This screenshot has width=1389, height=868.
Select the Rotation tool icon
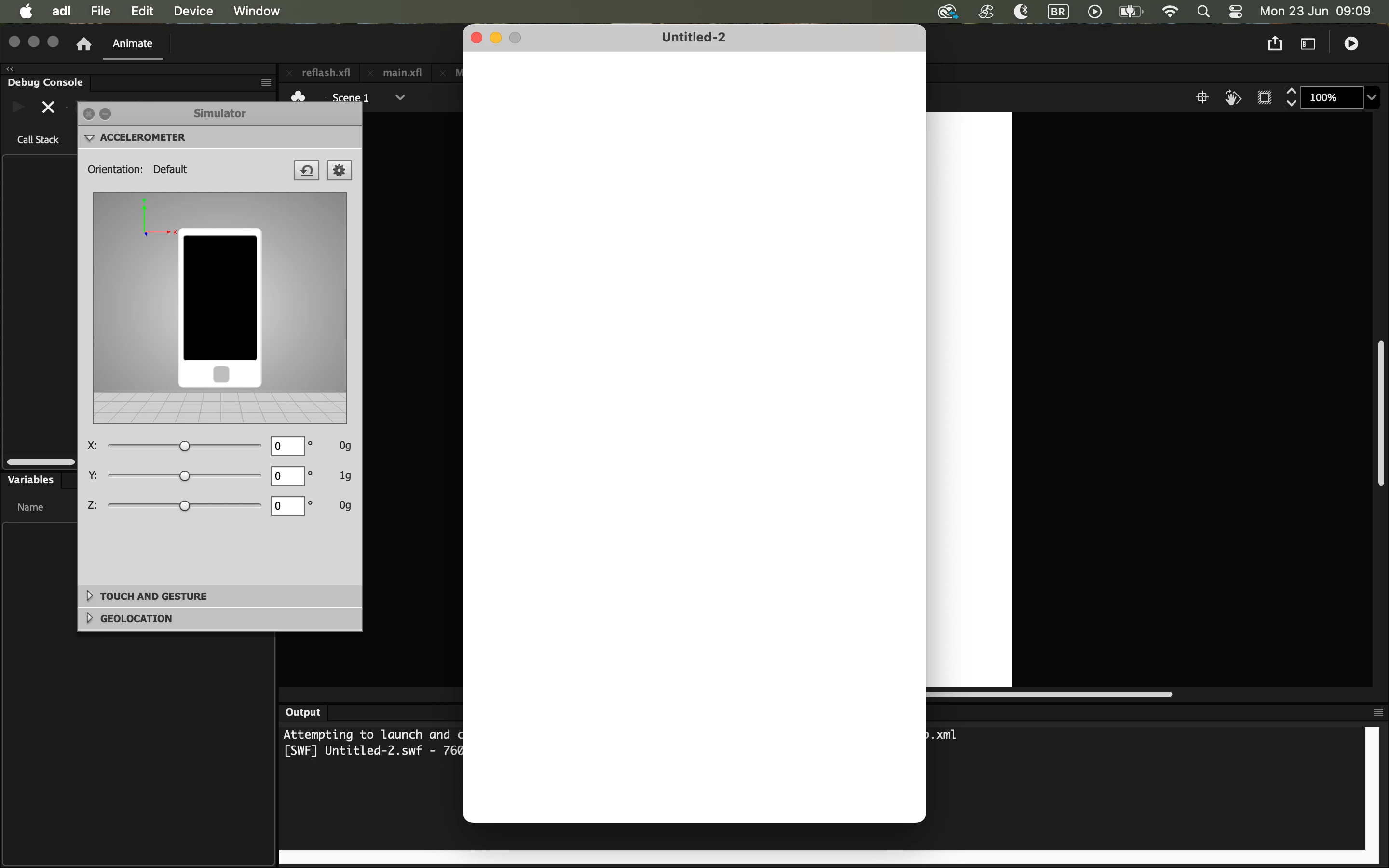(1233, 97)
